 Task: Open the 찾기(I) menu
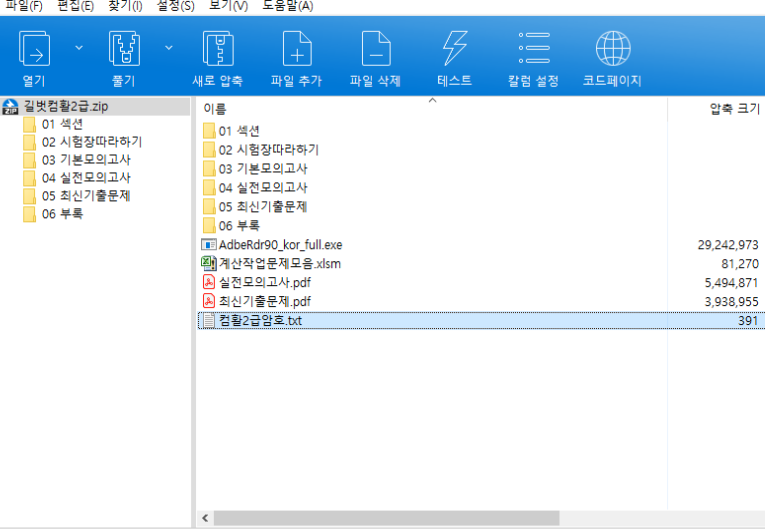tap(125, 6)
